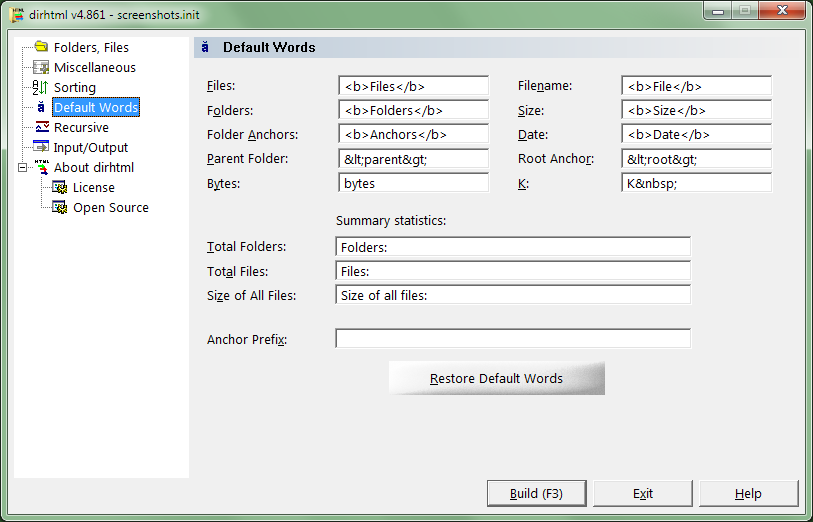813x522 pixels.
Task: Open the Recursive settings page
Action: click(x=81, y=127)
